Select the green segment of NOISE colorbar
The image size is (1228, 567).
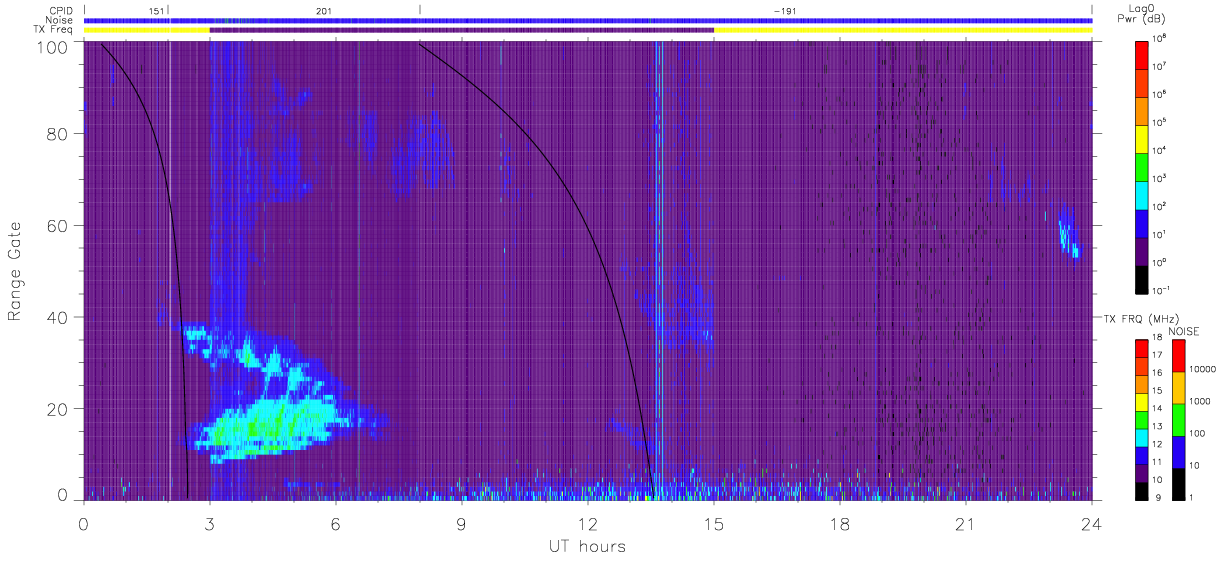[x=1179, y=419]
